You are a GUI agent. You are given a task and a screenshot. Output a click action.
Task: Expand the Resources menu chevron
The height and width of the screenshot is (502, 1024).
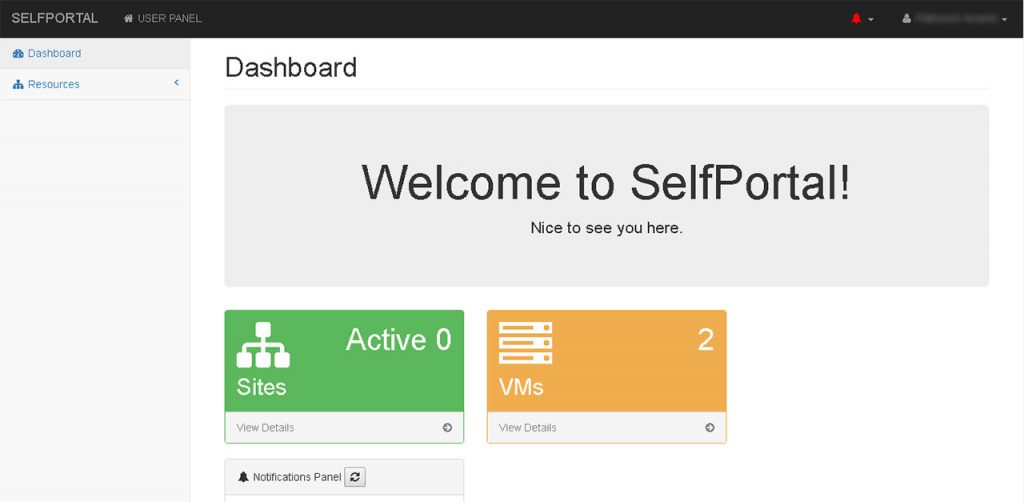176,83
